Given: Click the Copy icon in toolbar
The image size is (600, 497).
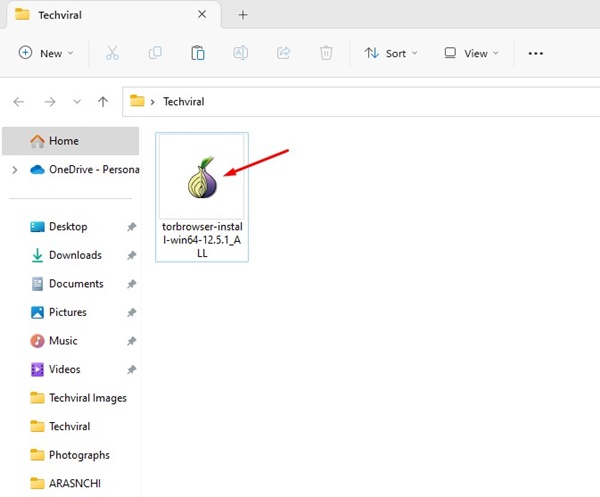Looking at the screenshot, I should point(155,53).
